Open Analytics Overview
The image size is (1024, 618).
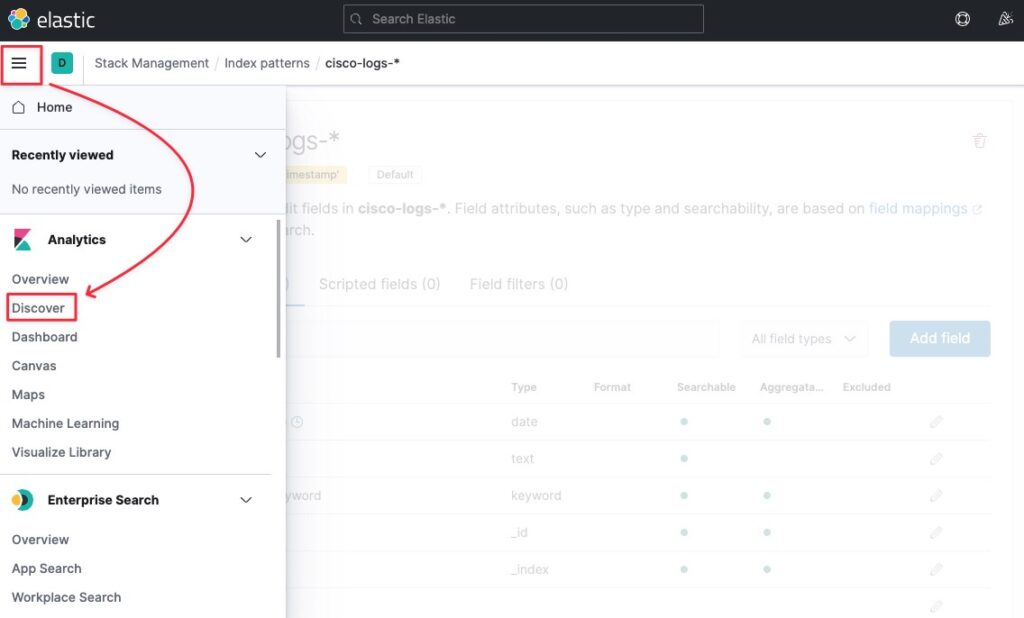[x=40, y=279]
